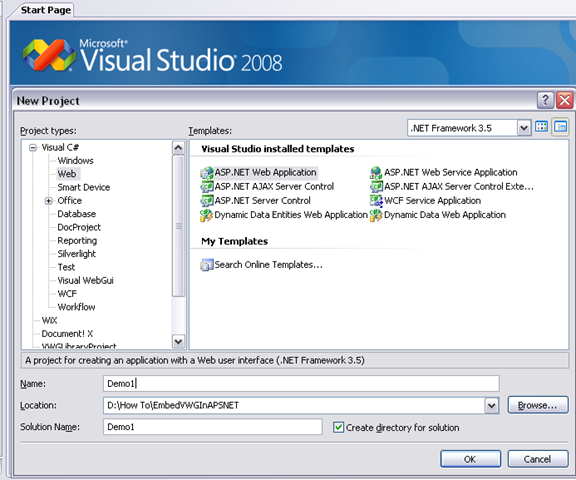Click the WCF Service Application label
This screenshot has height=480, width=576.
(x=432, y=201)
